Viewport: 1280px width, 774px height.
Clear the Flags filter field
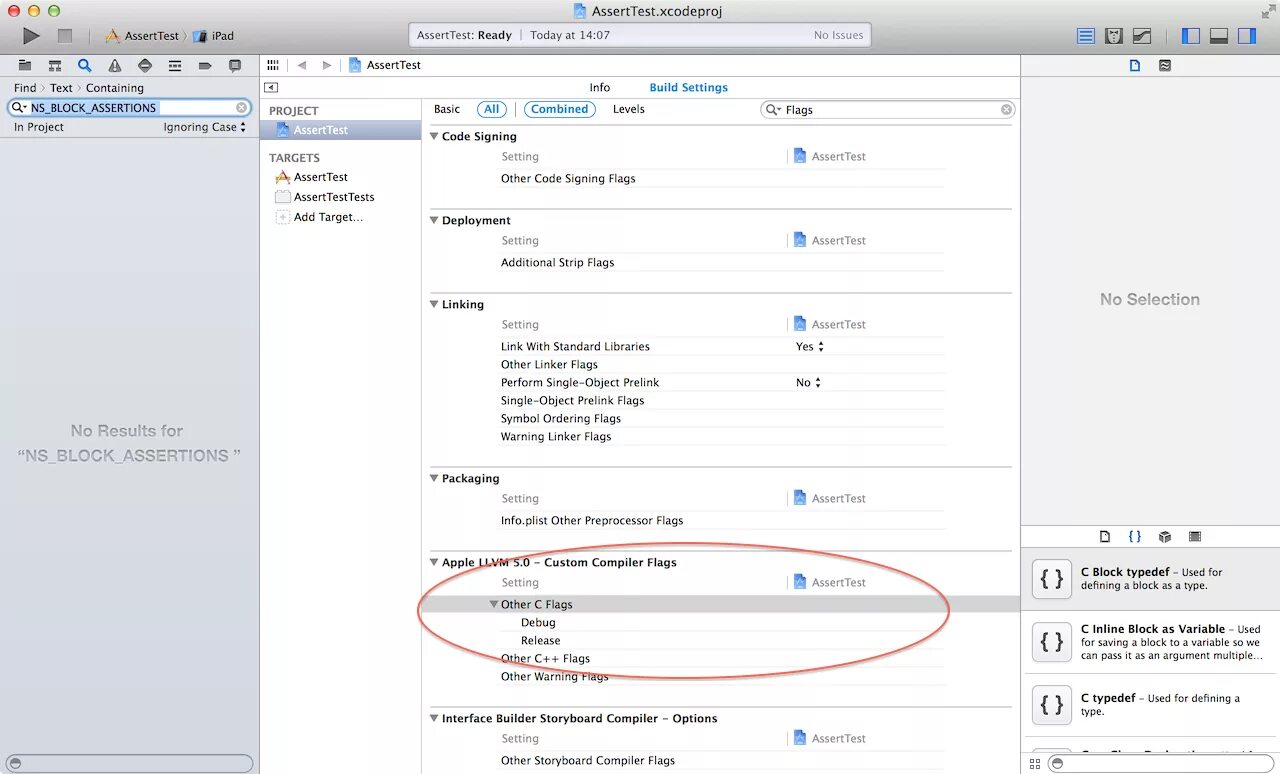click(1006, 110)
